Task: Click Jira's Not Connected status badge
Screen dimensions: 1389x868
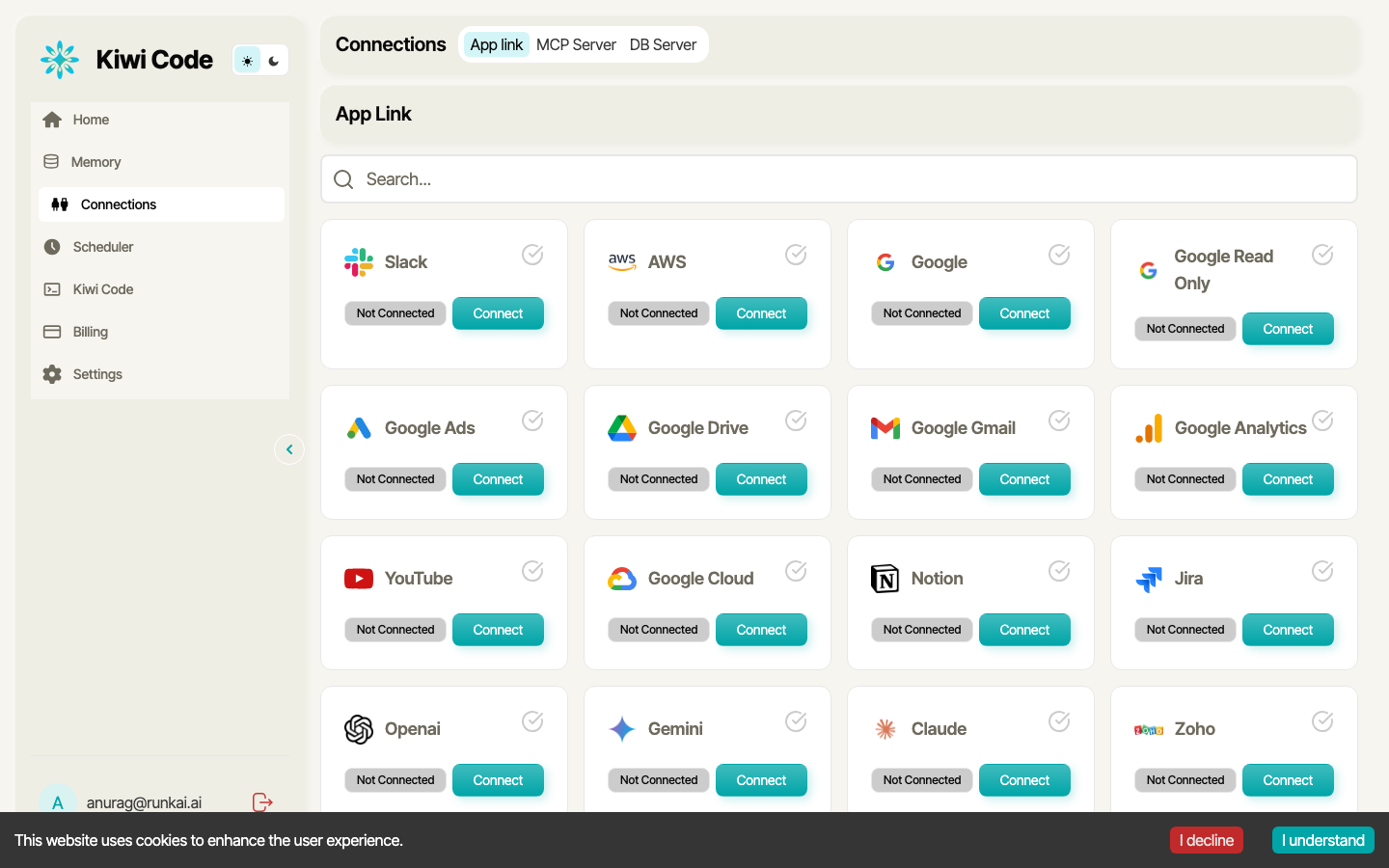Action: tap(1185, 630)
